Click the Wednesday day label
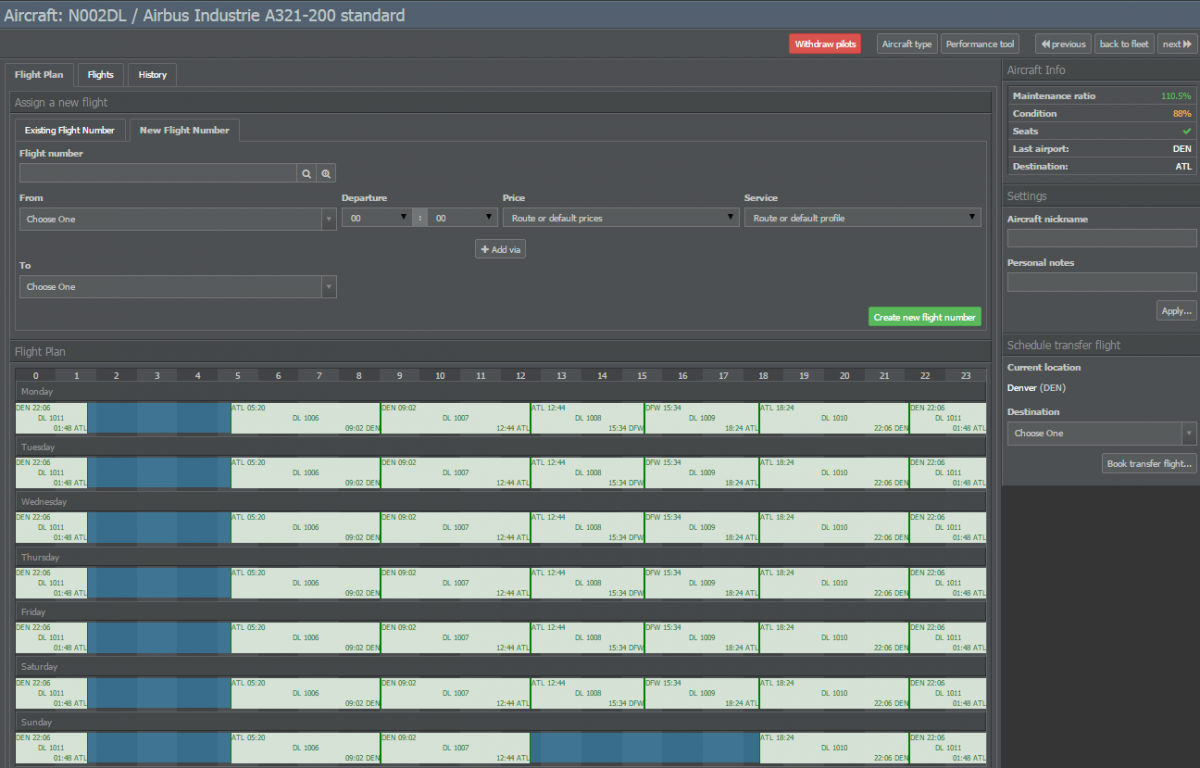This screenshot has width=1200, height=768. click(44, 502)
